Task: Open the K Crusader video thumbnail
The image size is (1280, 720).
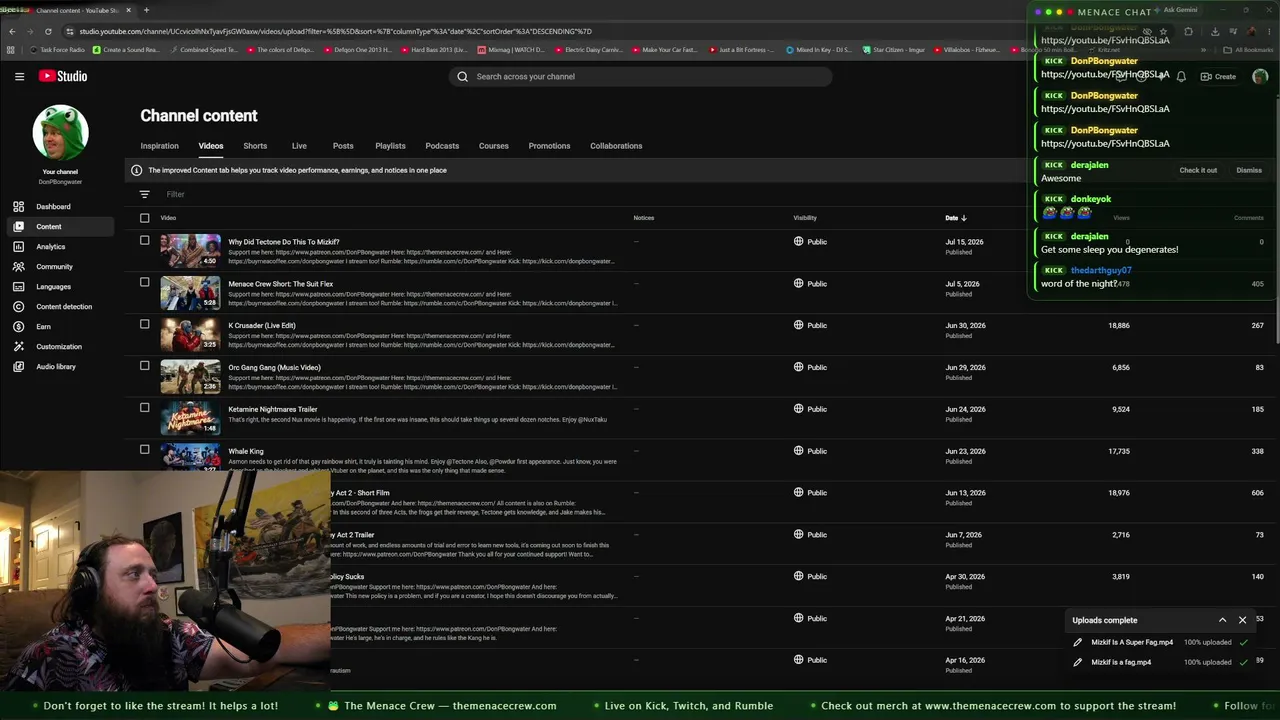Action: (190, 335)
